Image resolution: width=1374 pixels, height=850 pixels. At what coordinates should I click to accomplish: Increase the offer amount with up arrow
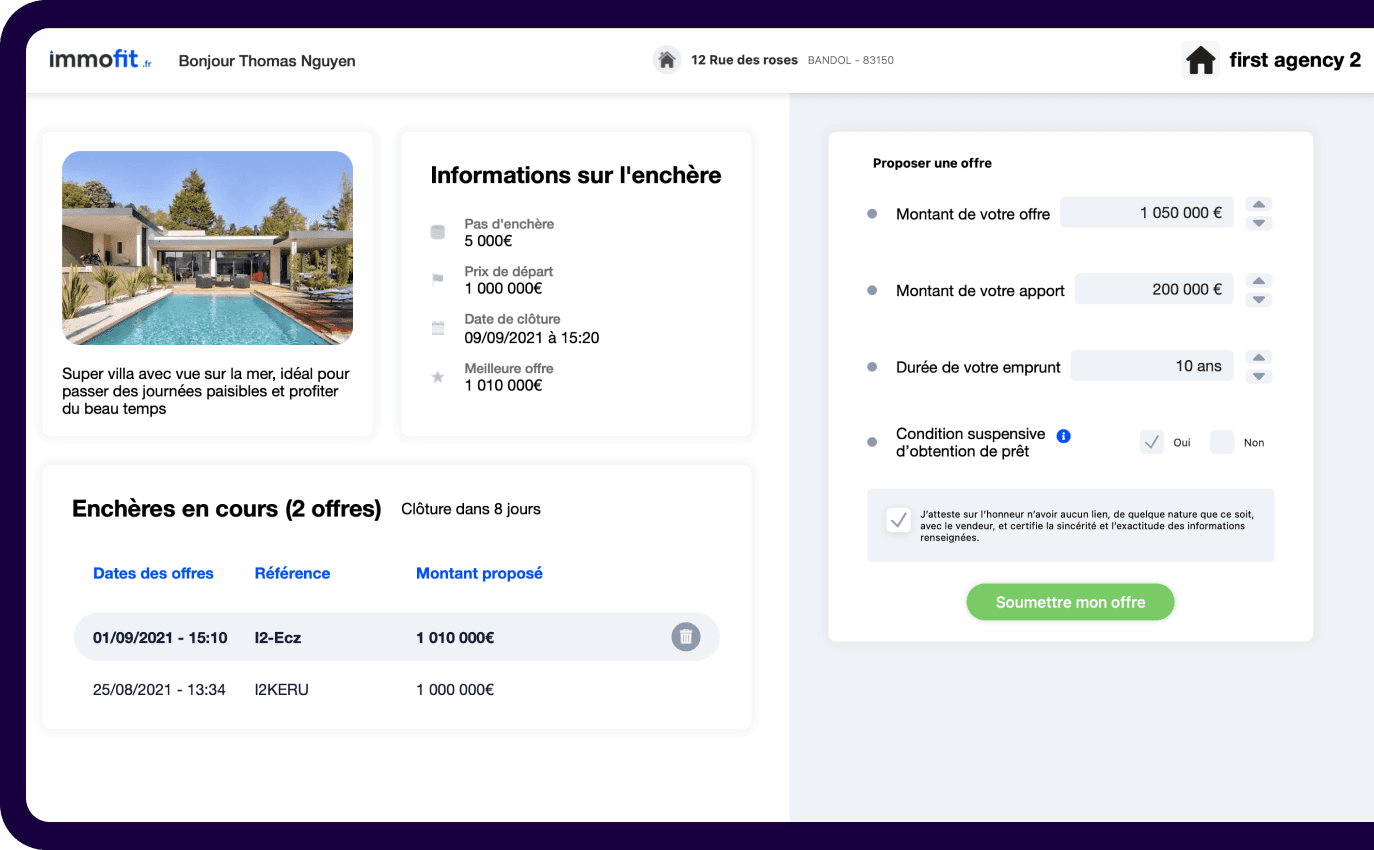click(1260, 204)
